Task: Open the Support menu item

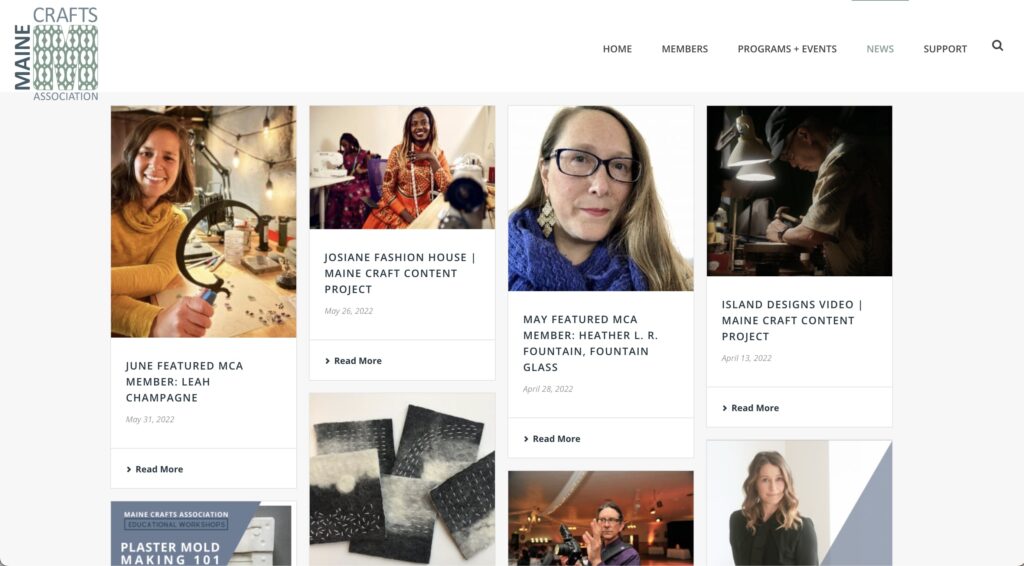Action: (x=945, y=49)
